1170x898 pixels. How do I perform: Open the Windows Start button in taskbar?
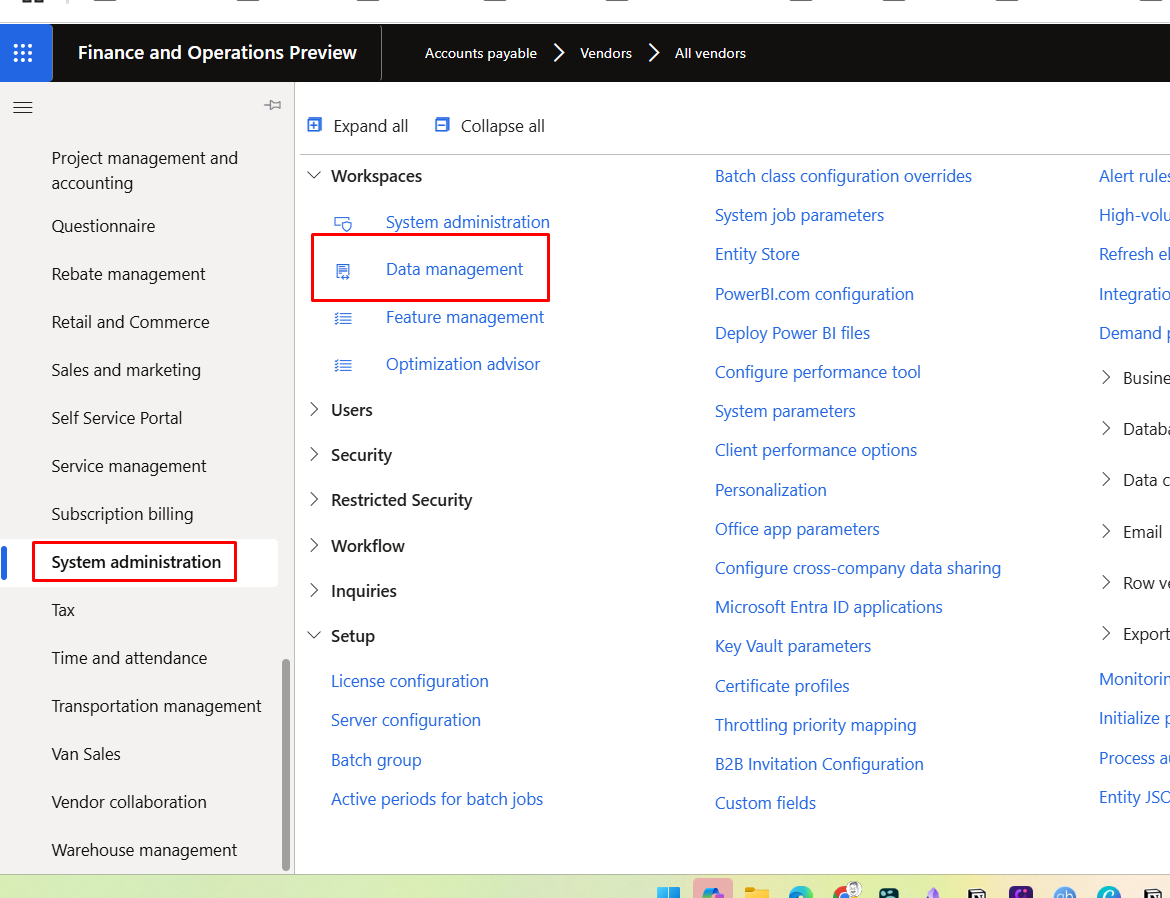point(668,892)
